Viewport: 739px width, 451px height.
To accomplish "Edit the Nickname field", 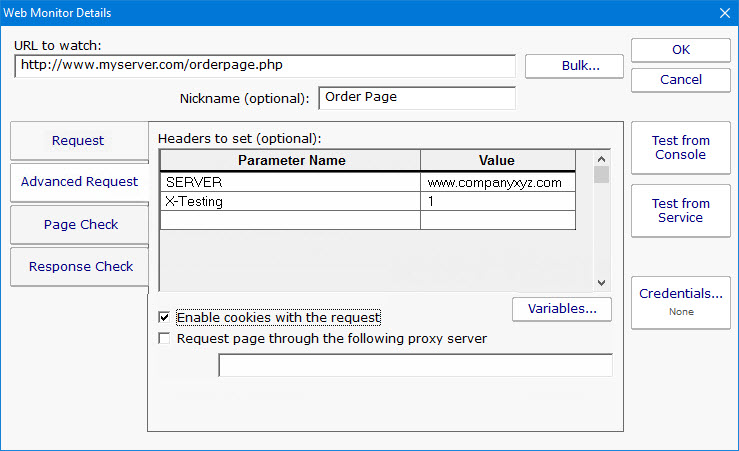I will [416, 98].
